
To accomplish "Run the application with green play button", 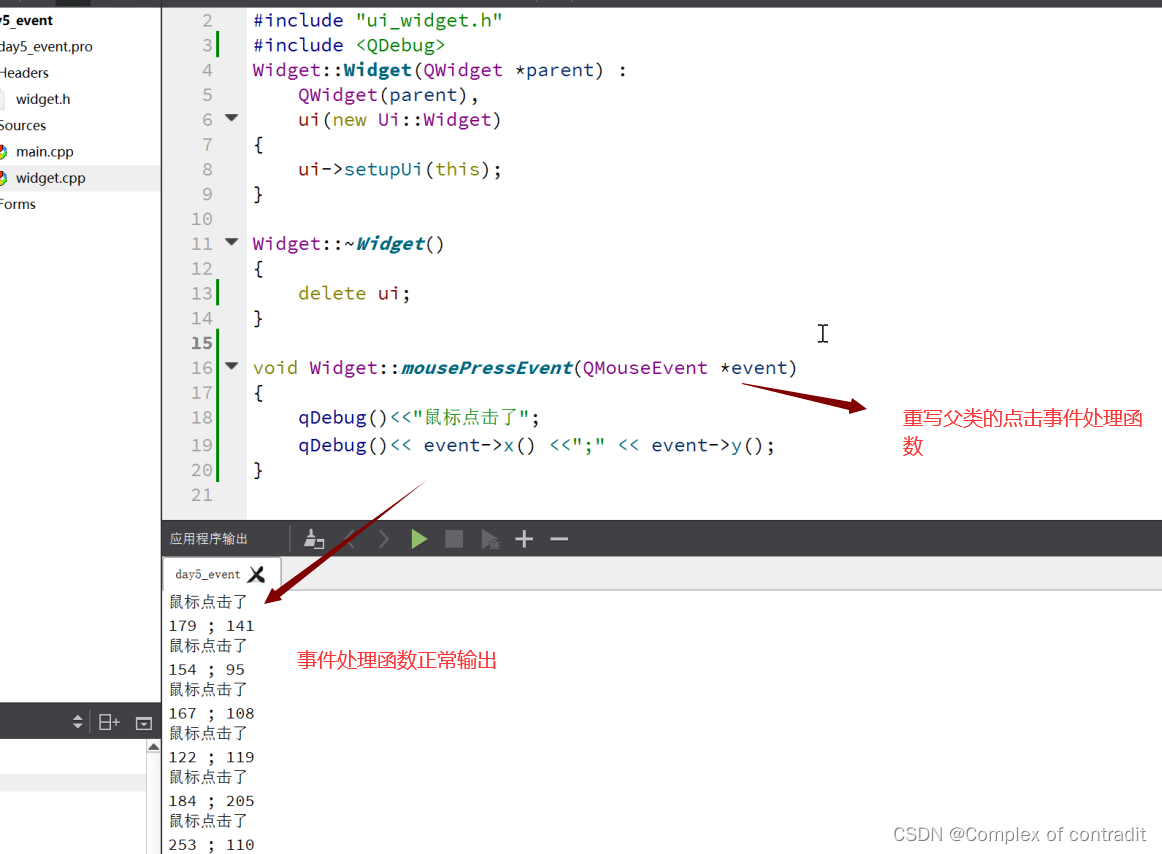I will [419, 539].
